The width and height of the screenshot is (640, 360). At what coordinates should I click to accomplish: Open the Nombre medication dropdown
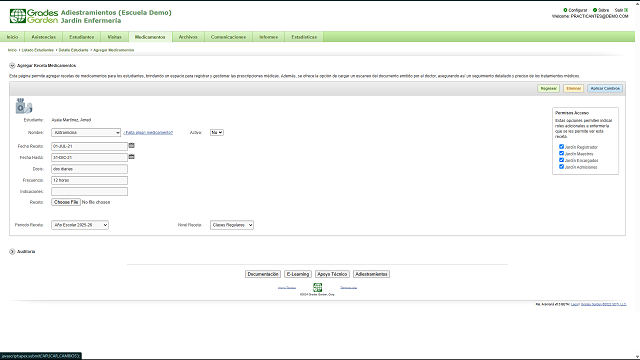point(86,133)
